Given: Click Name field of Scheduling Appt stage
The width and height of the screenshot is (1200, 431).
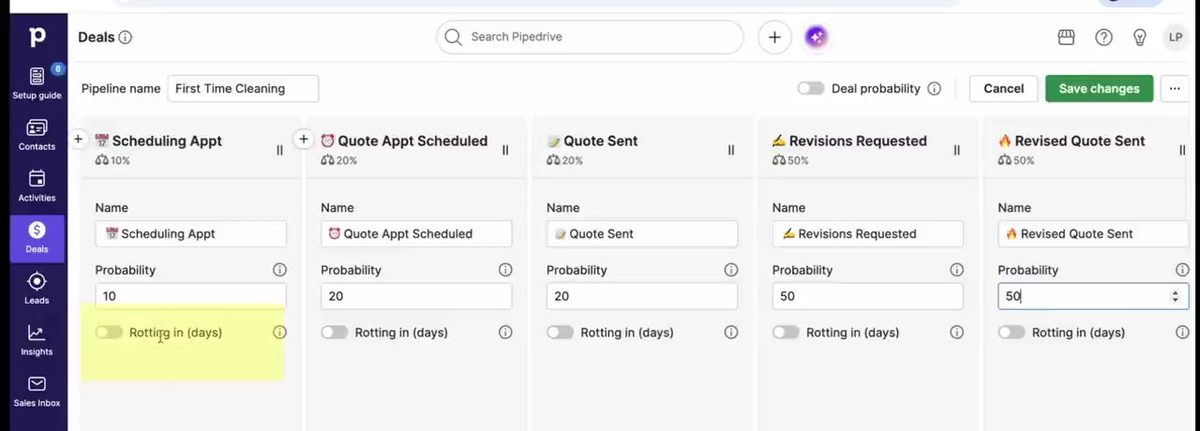Looking at the screenshot, I should [x=191, y=234].
